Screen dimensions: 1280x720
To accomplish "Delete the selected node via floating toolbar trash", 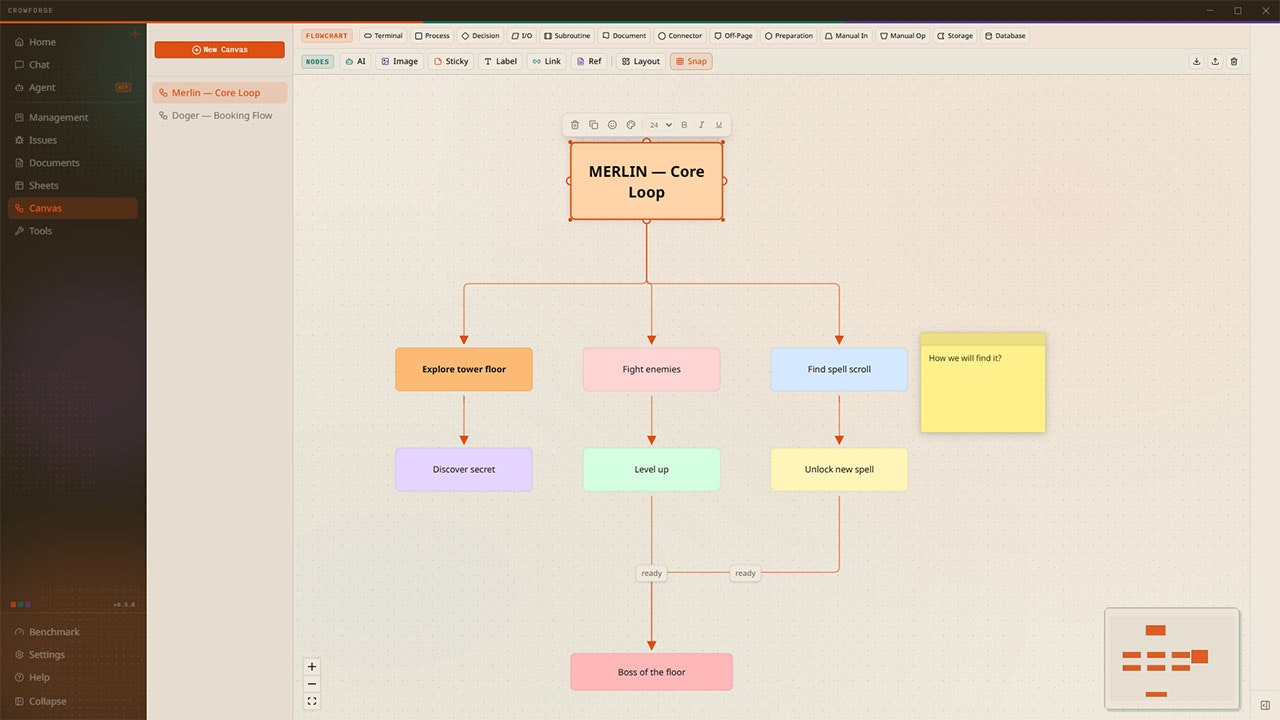I will [x=575, y=125].
